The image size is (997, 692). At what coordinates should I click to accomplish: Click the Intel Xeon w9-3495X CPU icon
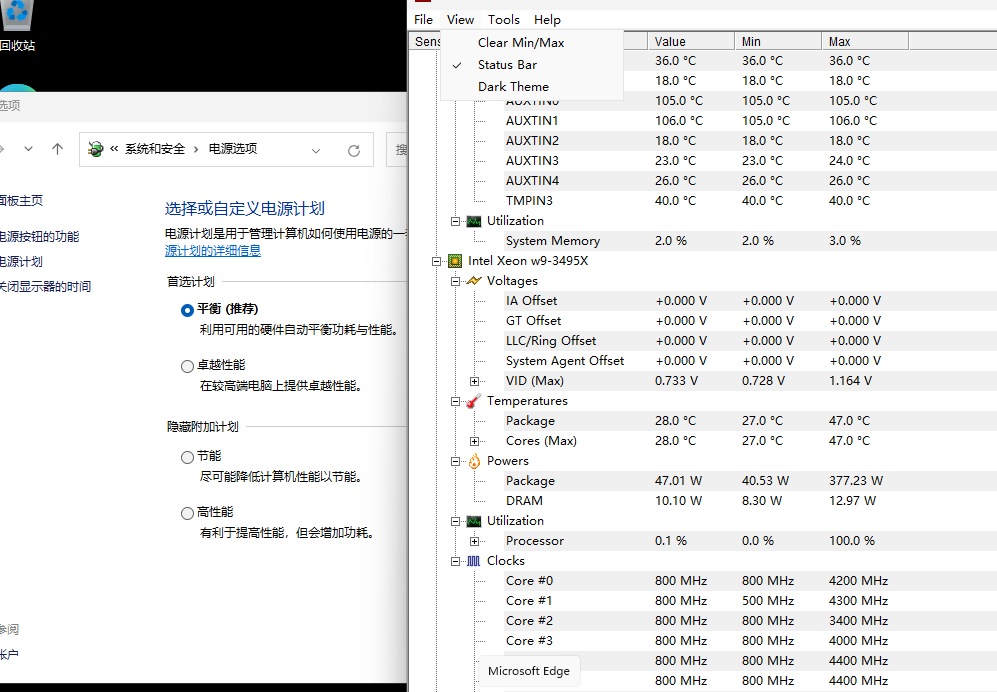455,261
